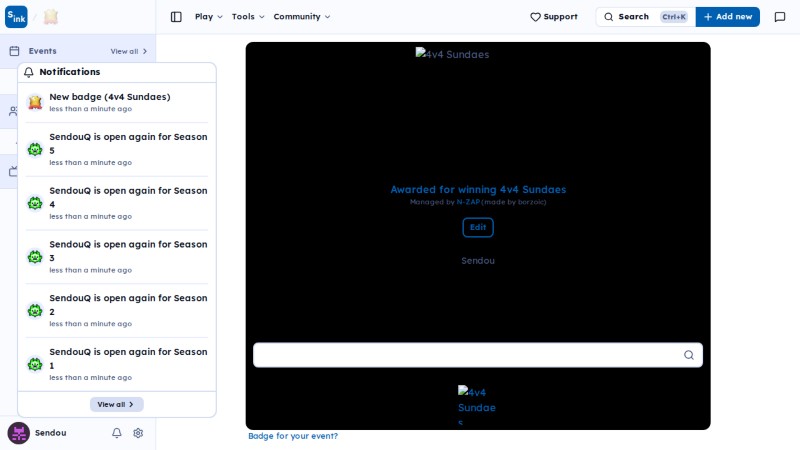The width and height of the screenshot is (800, 450).
Task: Click View all in Notifications panel
Action: (116, 404)
